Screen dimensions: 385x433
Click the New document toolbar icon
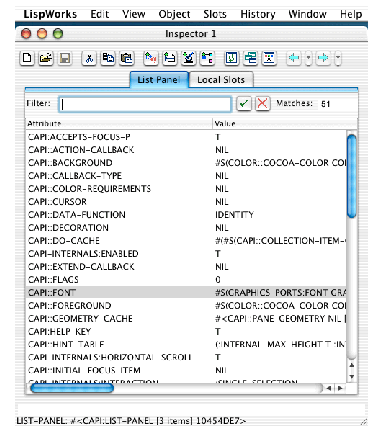(x=27, y=58)
